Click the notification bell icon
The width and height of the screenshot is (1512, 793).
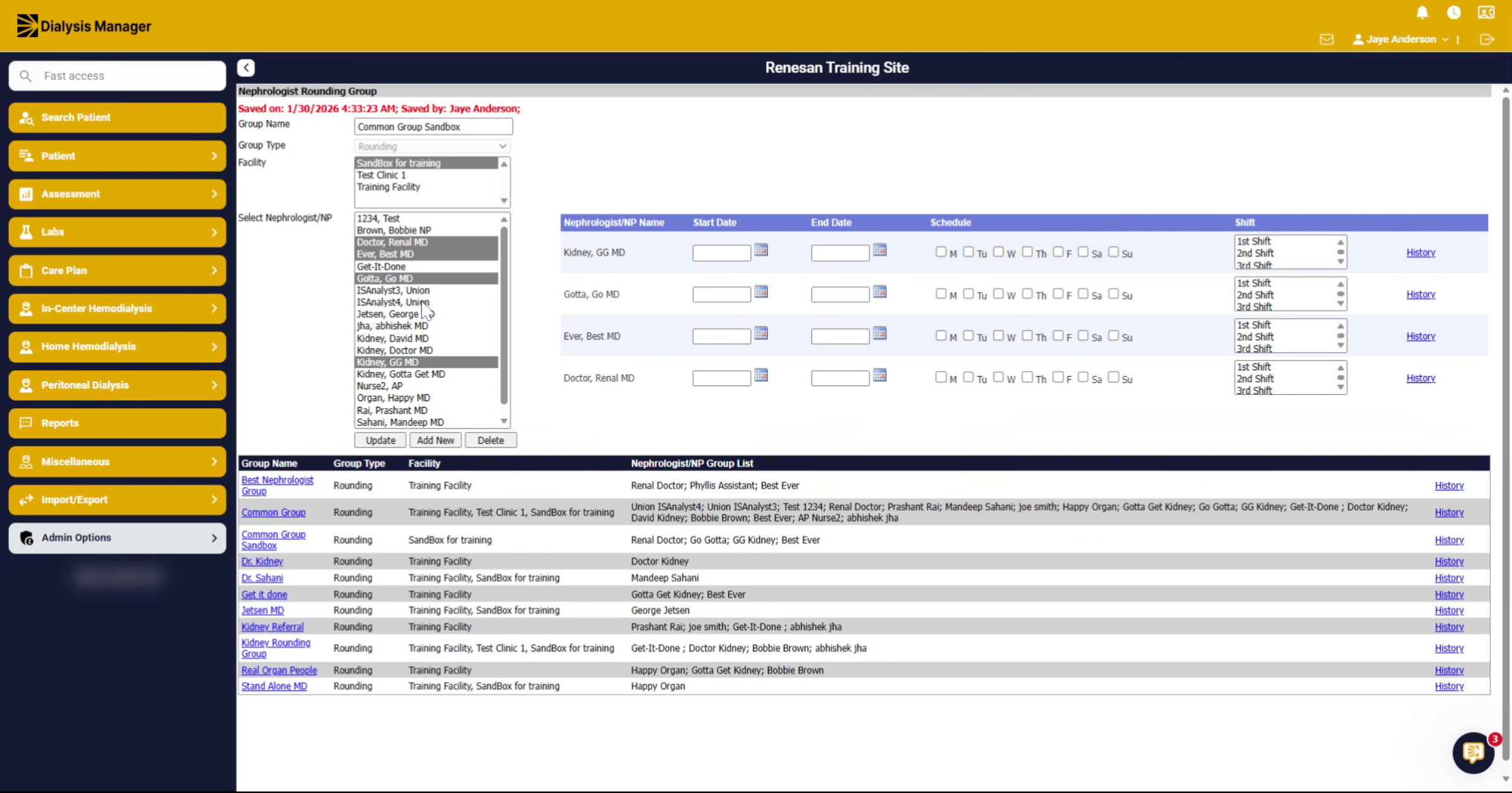[1422, 13]
